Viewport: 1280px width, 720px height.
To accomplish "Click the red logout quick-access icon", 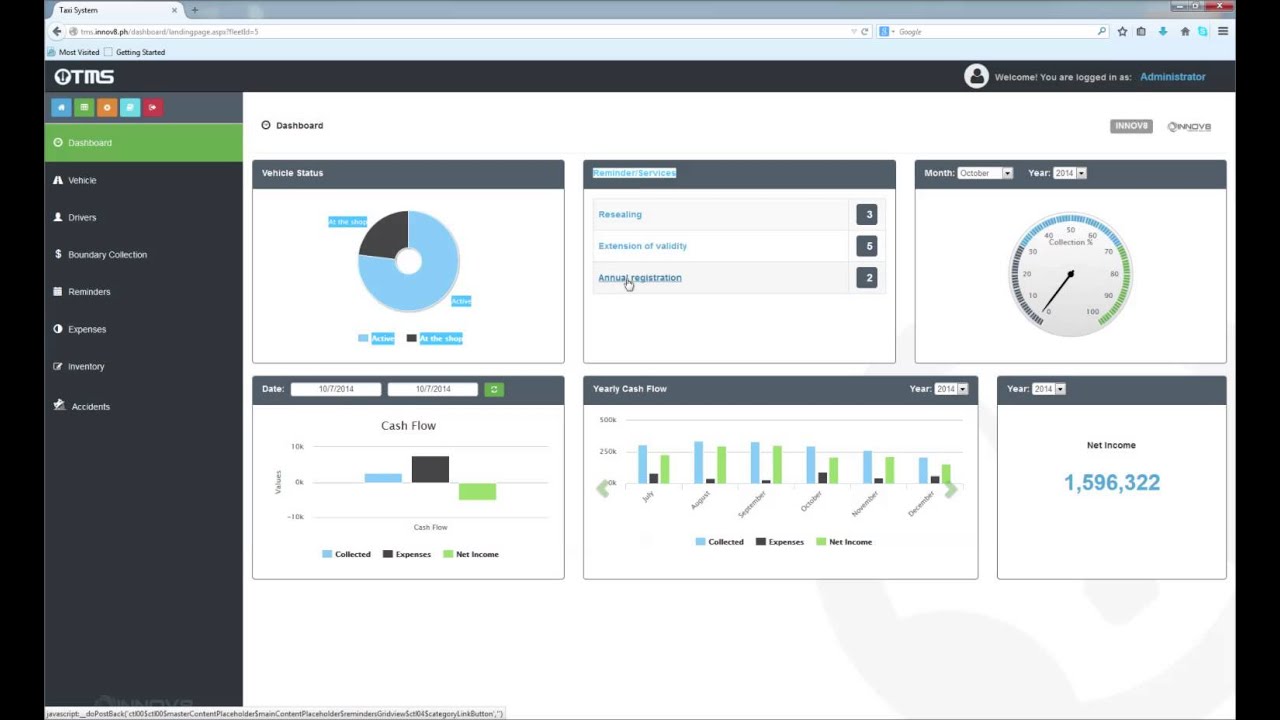I will click(x=152, y=107).
